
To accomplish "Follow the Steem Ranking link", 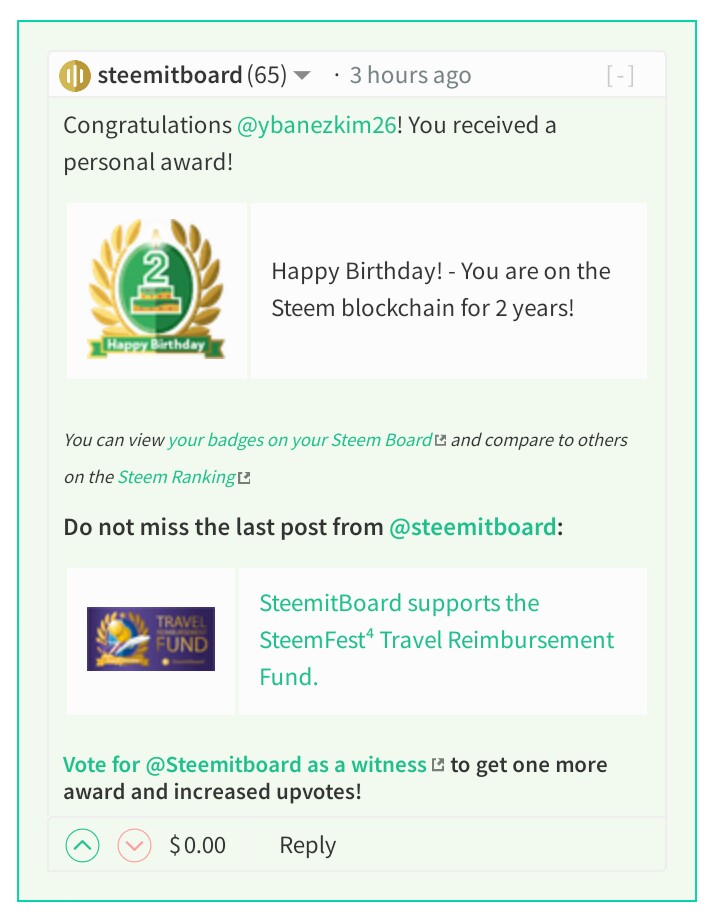I will [x=177, y=477].
